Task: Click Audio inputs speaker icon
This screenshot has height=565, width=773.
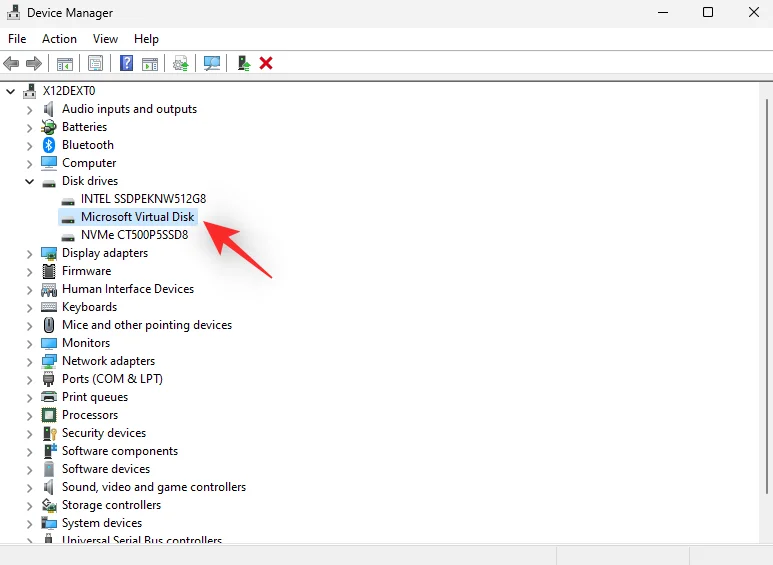Action: [48, 109]
